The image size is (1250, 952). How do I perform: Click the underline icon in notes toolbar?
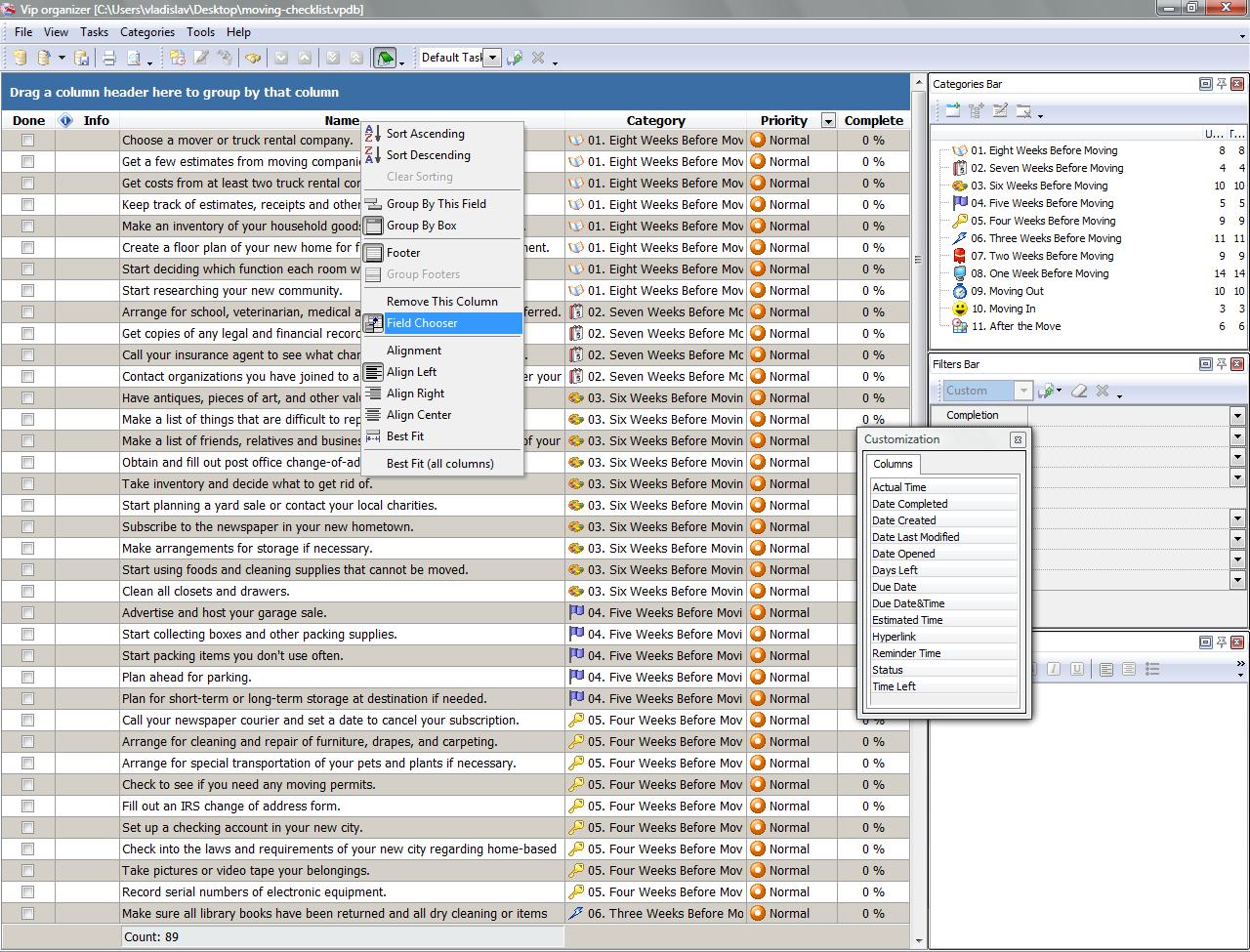click(x=1077, y=669)
